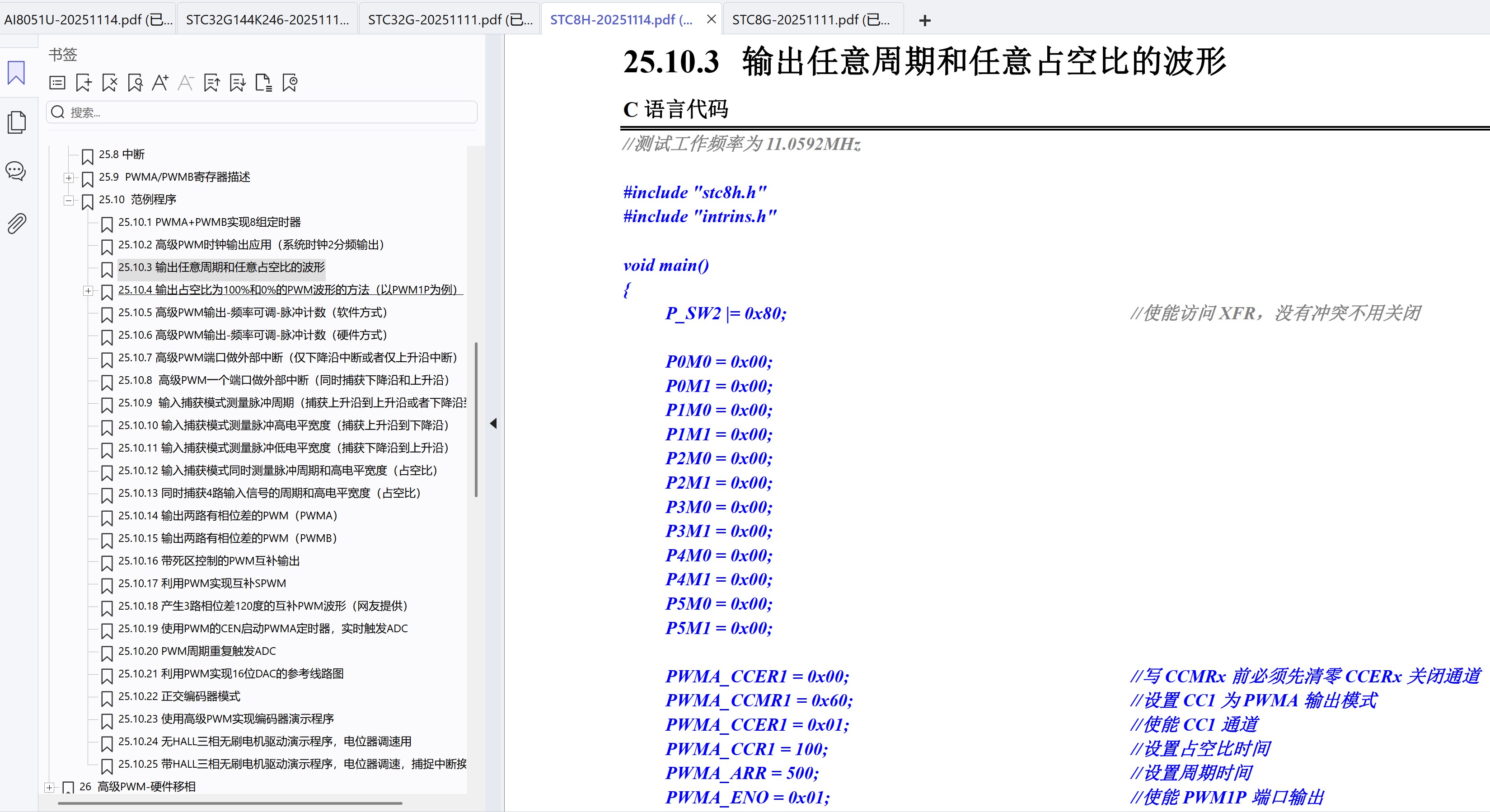Open the comments panel
1490x812 pixels.
[x=16, y=171]
